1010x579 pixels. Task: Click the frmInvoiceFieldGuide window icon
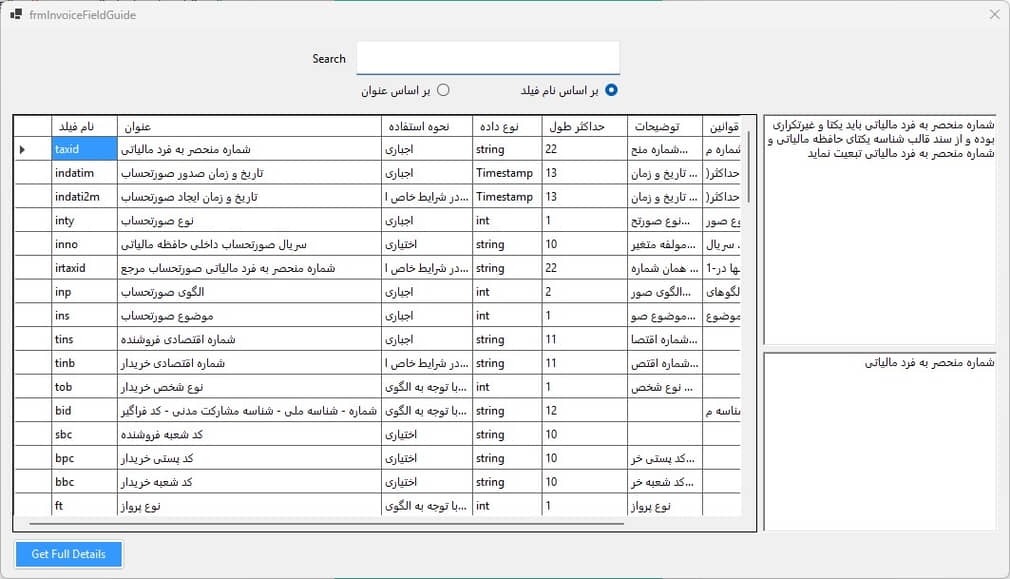point(15,15)
